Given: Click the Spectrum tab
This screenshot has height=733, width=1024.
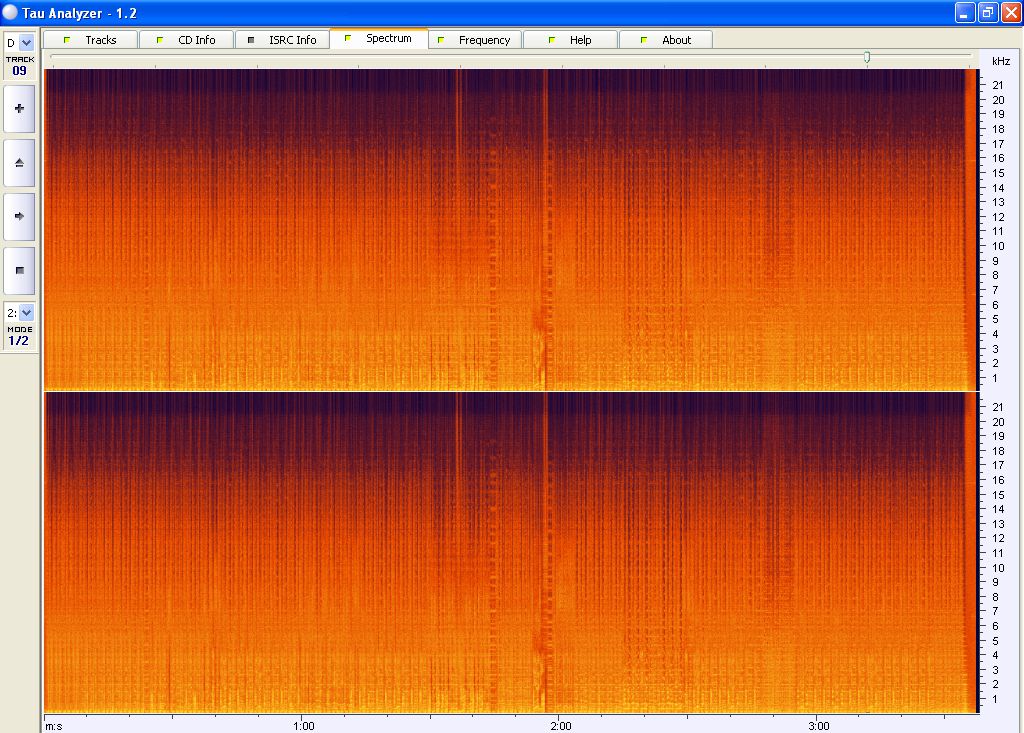Looking at the screenshot, I should click(379, 39).
